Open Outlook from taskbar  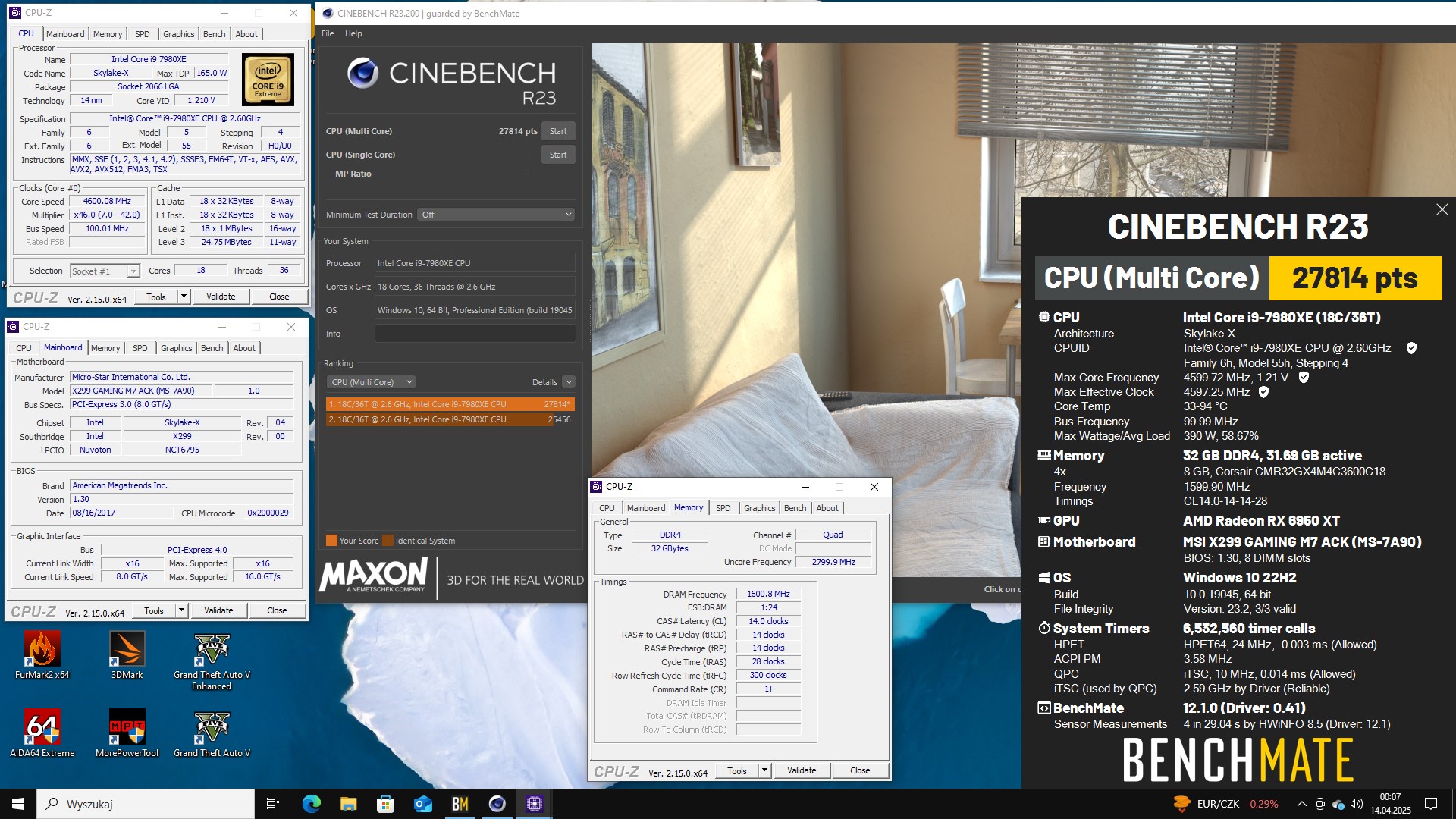pos(422,804)
